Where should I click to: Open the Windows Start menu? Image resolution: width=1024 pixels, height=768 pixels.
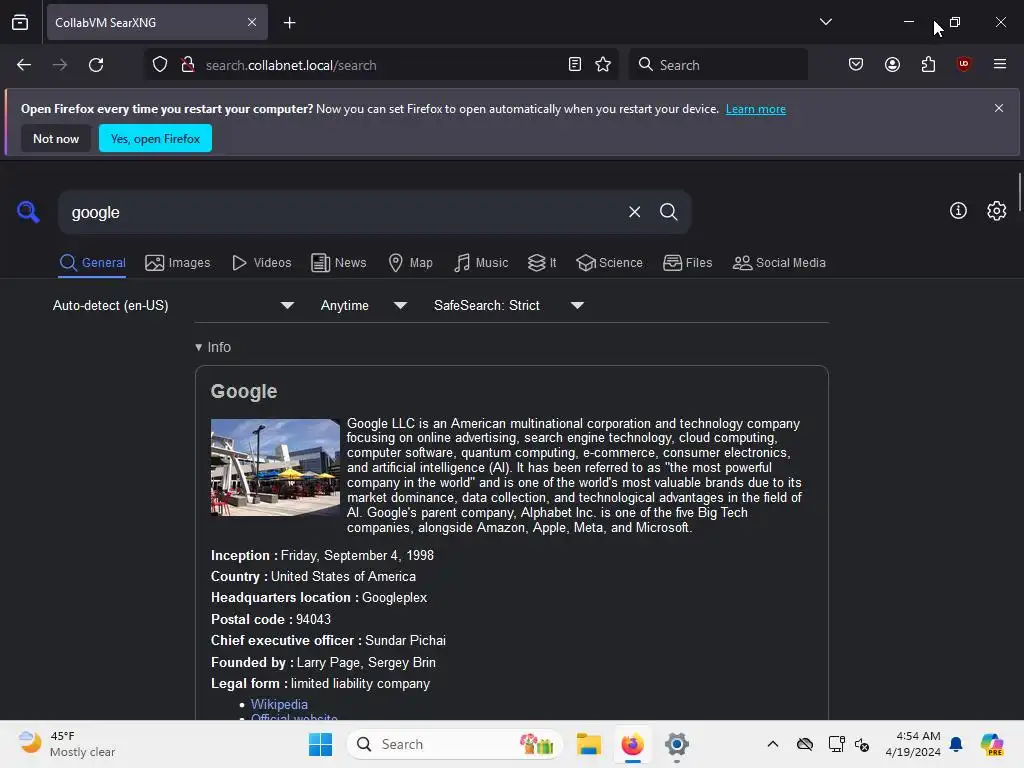pos(320,744)
